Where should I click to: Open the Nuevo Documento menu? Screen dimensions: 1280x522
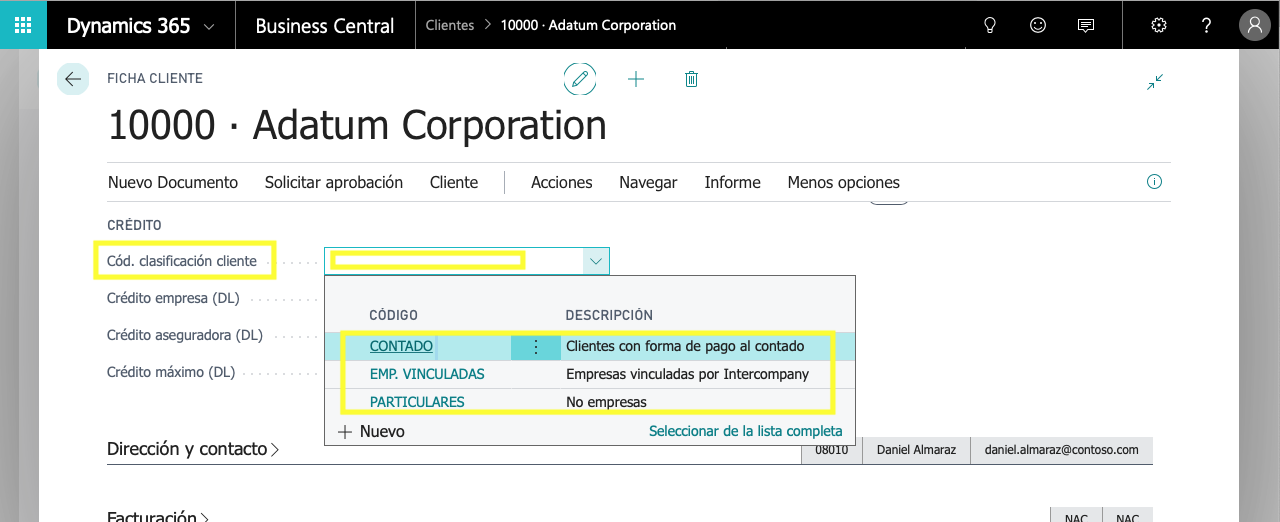click(x=173, y=182)
